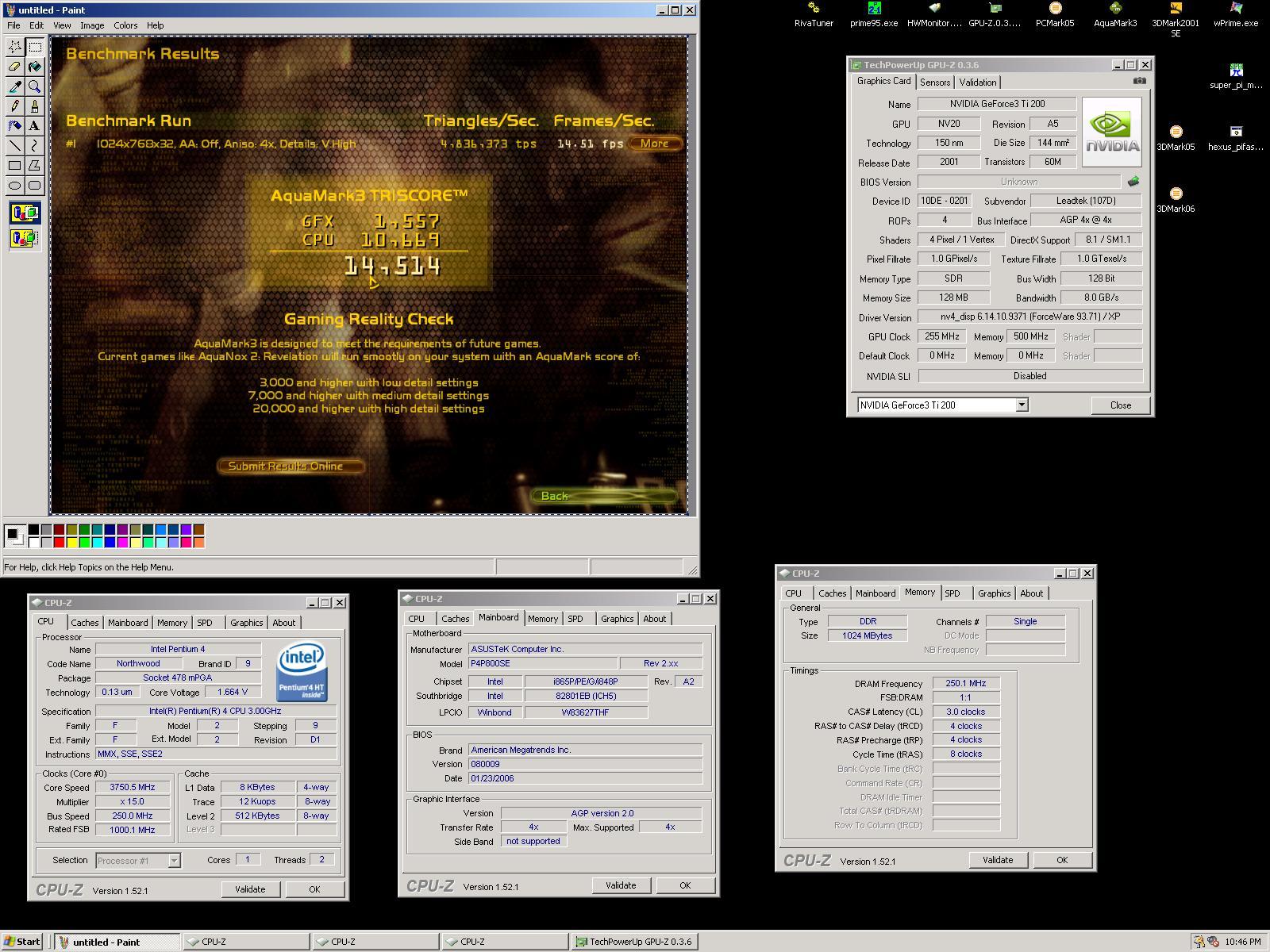This screenshot has height=952, width=1270.
Task: Click the HWMonitor desktop shortcut
Action: (x=934, y=14)
